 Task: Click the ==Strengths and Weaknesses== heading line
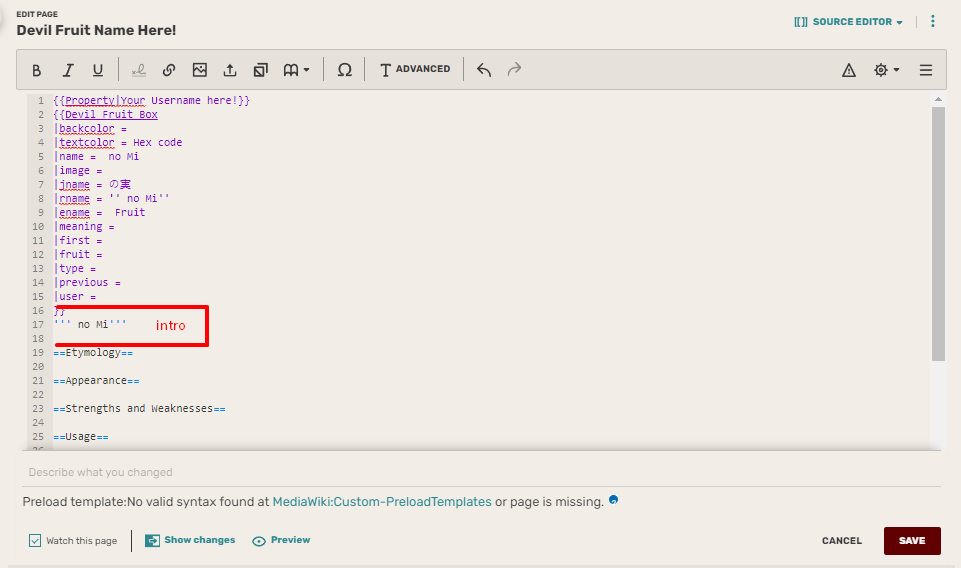click(139, 409)
